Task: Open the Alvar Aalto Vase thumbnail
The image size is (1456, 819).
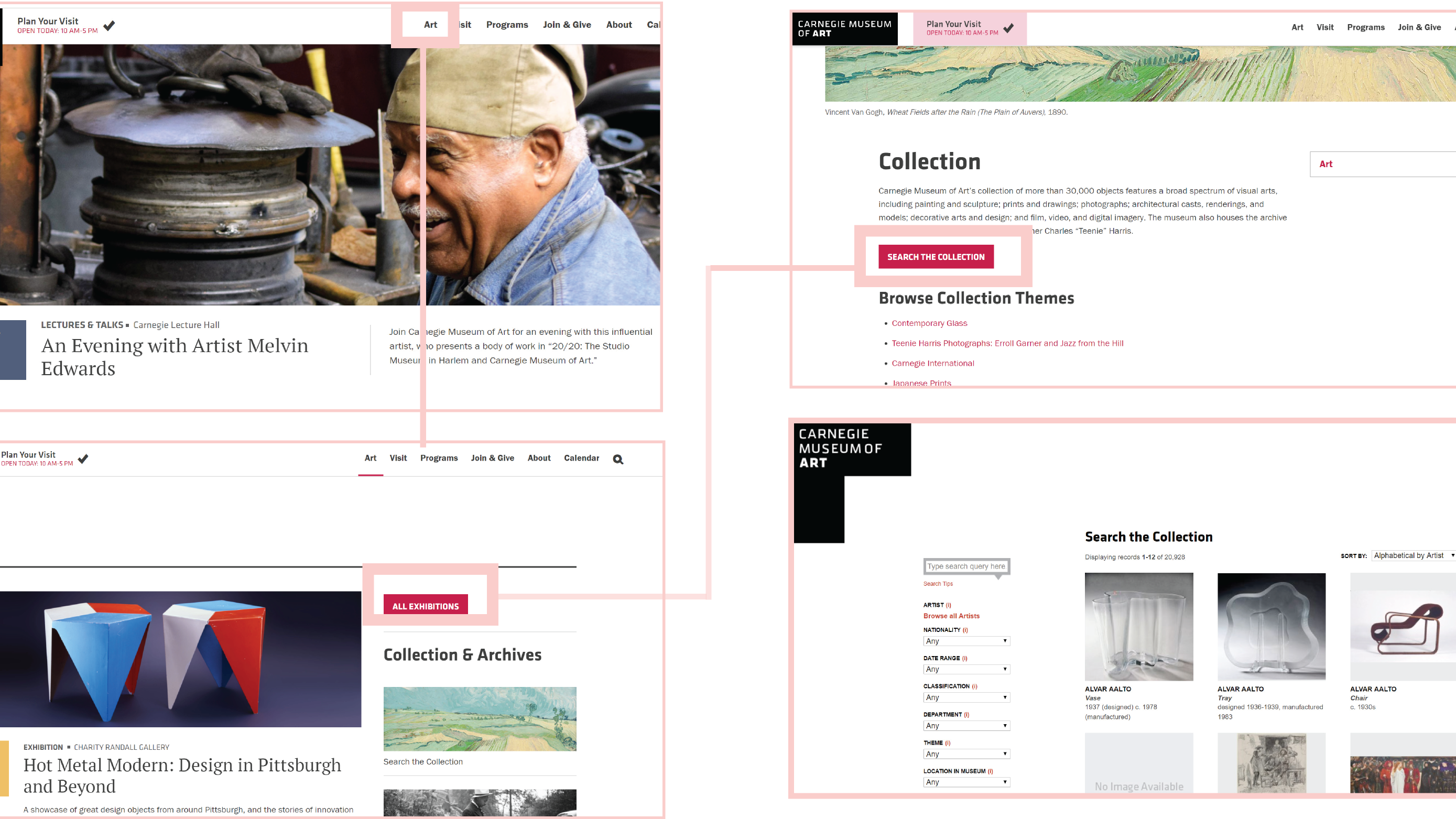Action: [1138, 627]
